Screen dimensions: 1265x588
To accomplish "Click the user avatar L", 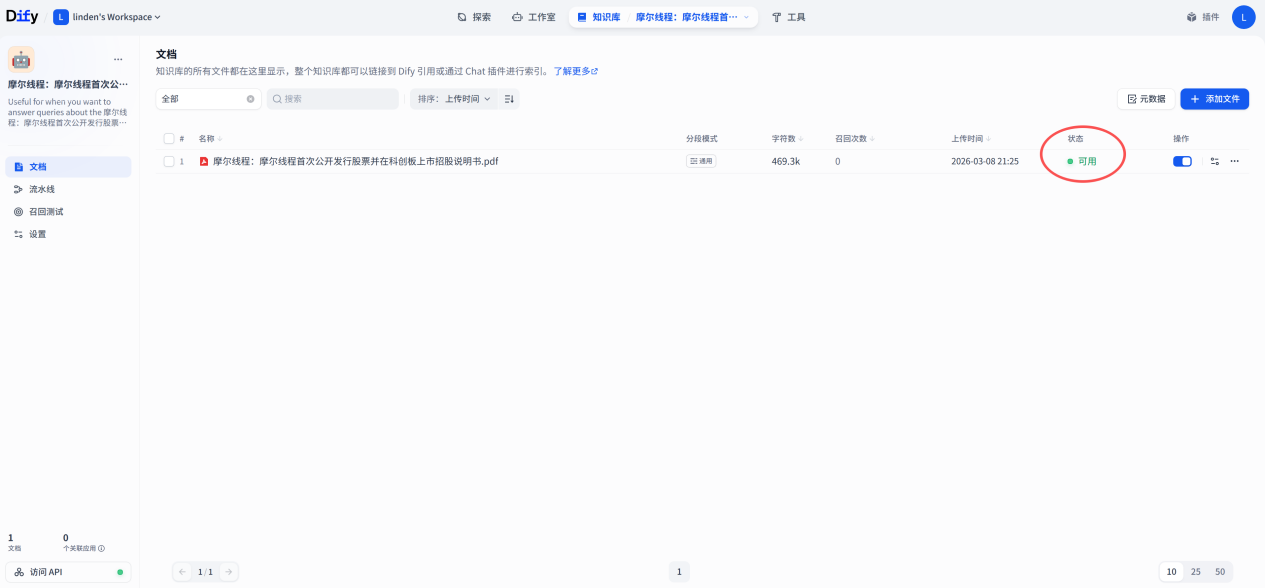I will pyautogui.click(x=1243, y=17).
